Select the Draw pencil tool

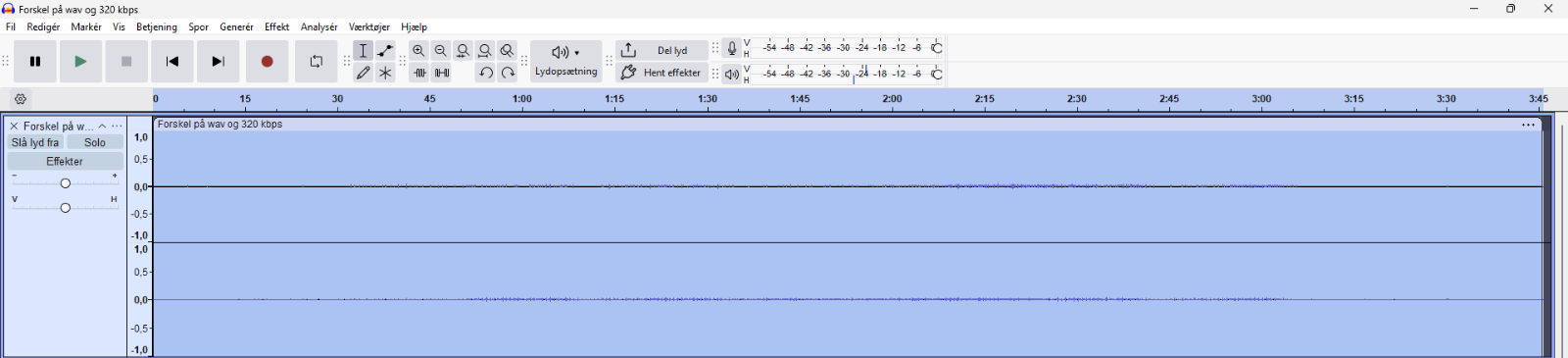click(364, 73)
